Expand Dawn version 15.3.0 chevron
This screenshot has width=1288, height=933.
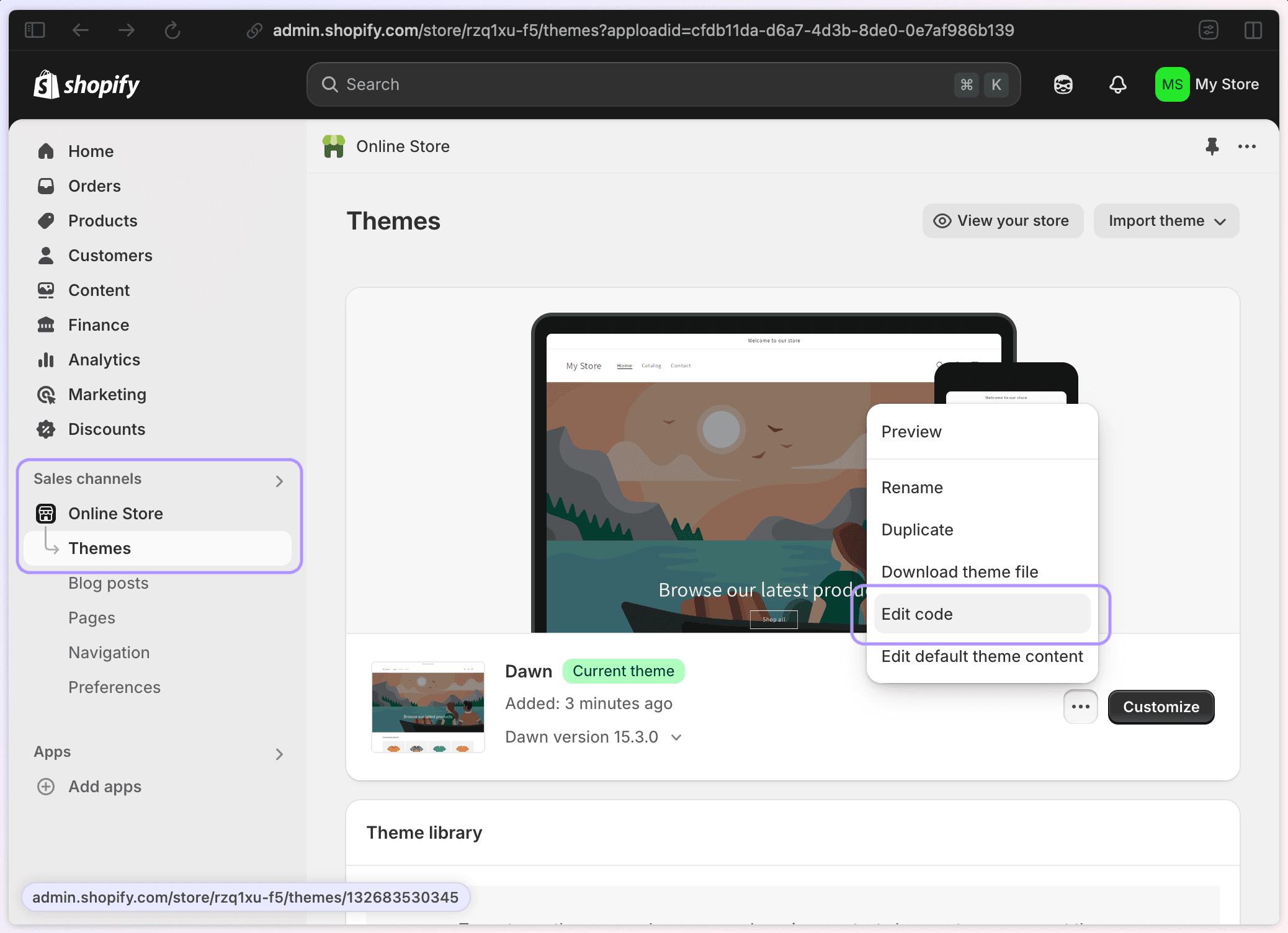pyautogui.click(x=677, y=737)
